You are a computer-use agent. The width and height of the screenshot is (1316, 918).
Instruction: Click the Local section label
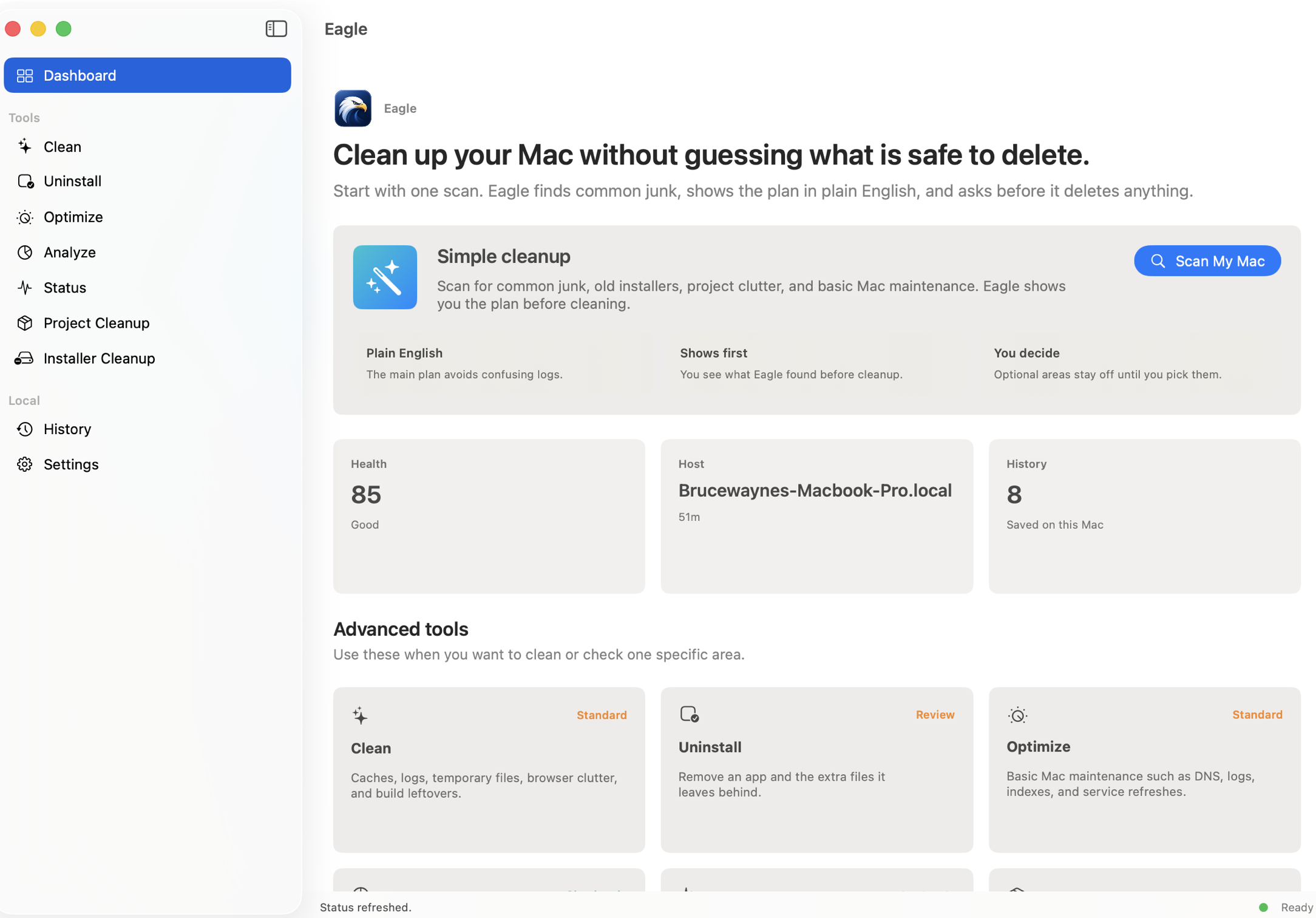tap(24, 400)
